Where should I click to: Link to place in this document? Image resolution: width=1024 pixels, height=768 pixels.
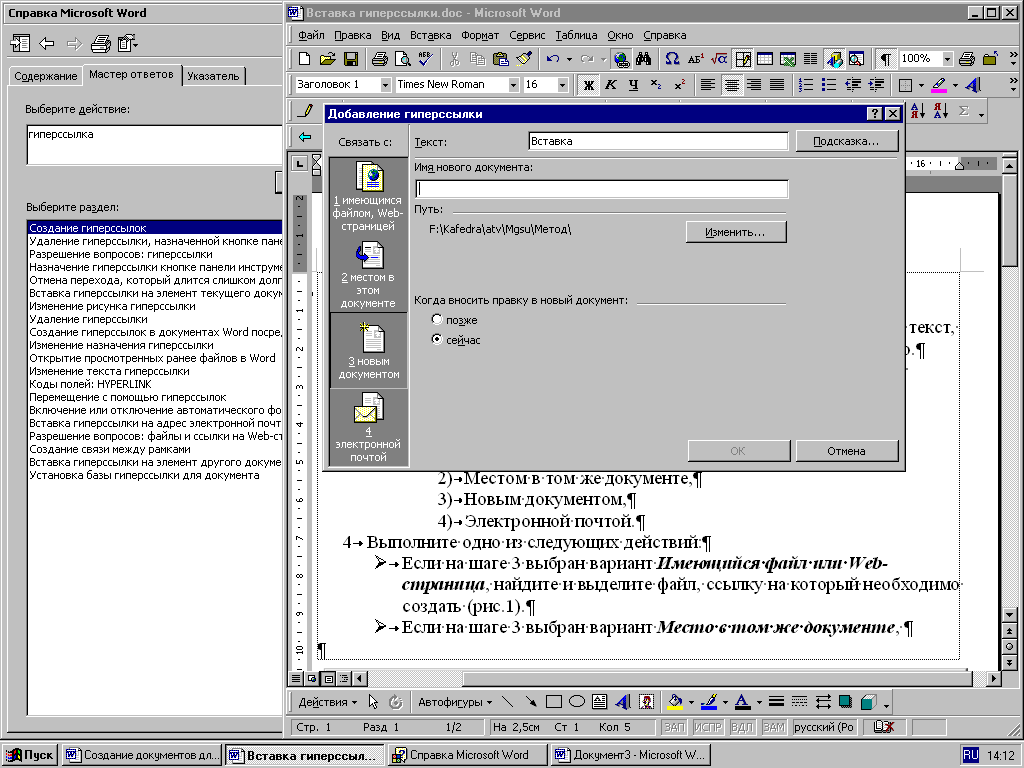point(368,274)
